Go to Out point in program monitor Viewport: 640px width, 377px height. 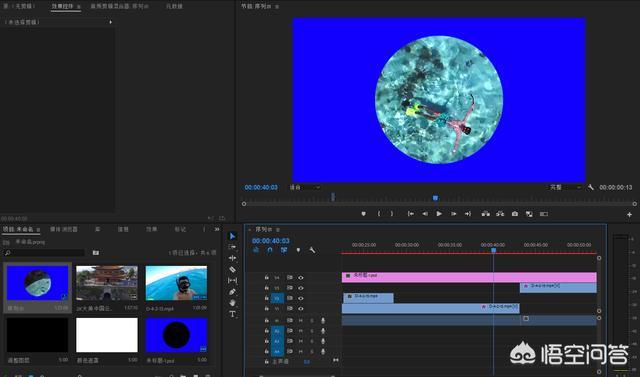(x=468, y=213)
